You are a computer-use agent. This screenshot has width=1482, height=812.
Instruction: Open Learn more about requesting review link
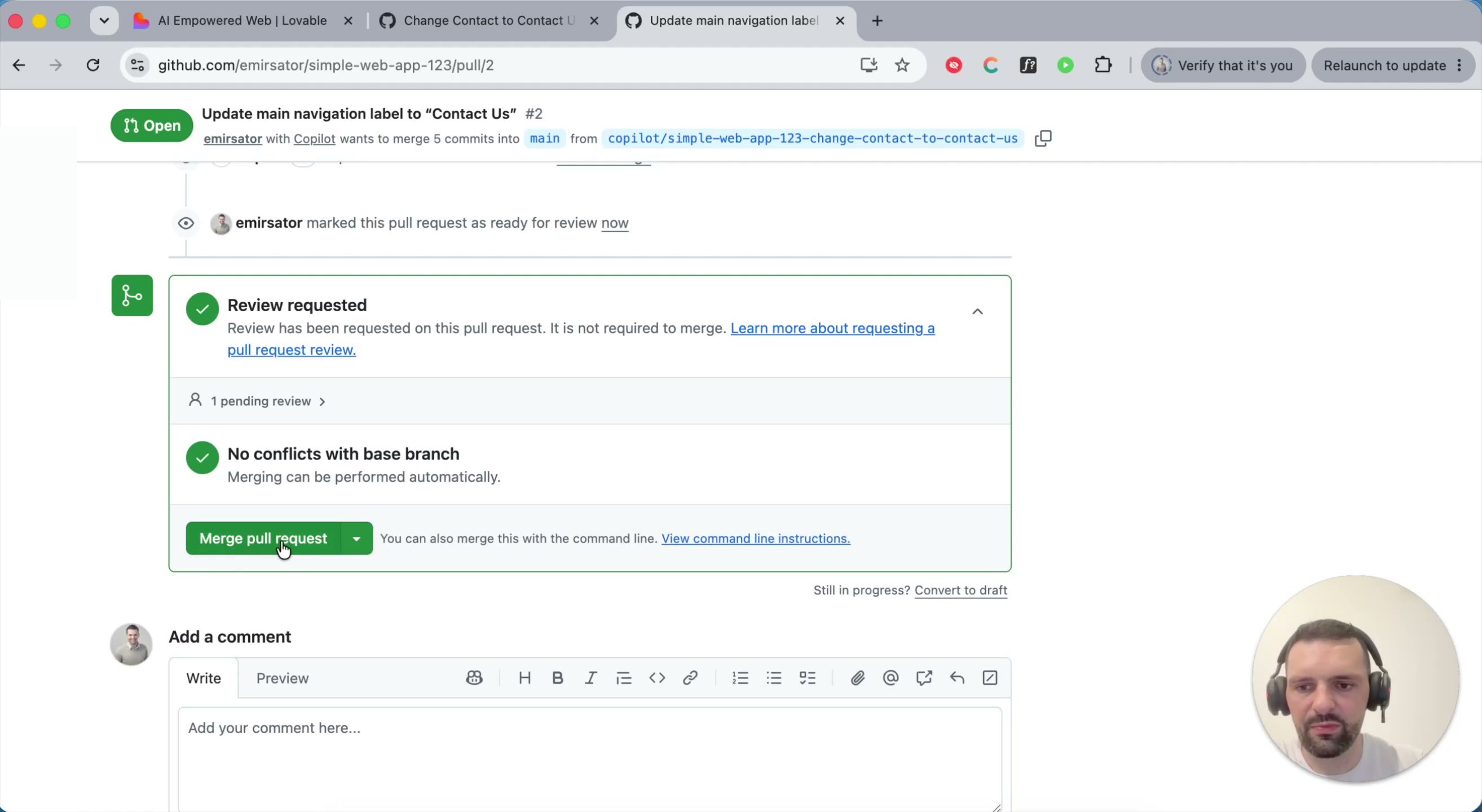[x=832, y=328]
